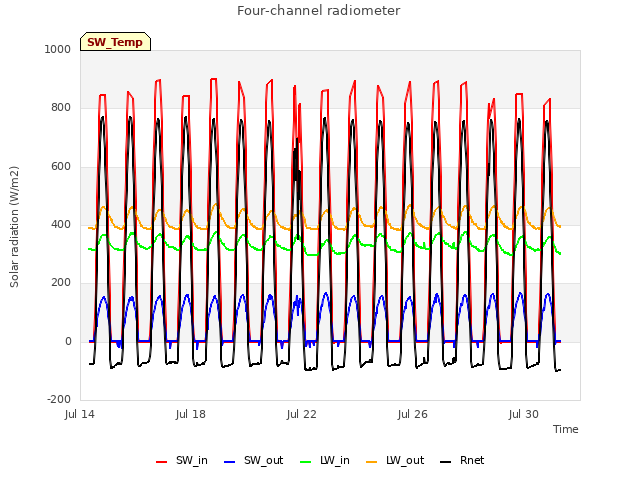This screenshot has height=480, width=640.
Task: Click the x-axis title Time
Action: [566, 429]
